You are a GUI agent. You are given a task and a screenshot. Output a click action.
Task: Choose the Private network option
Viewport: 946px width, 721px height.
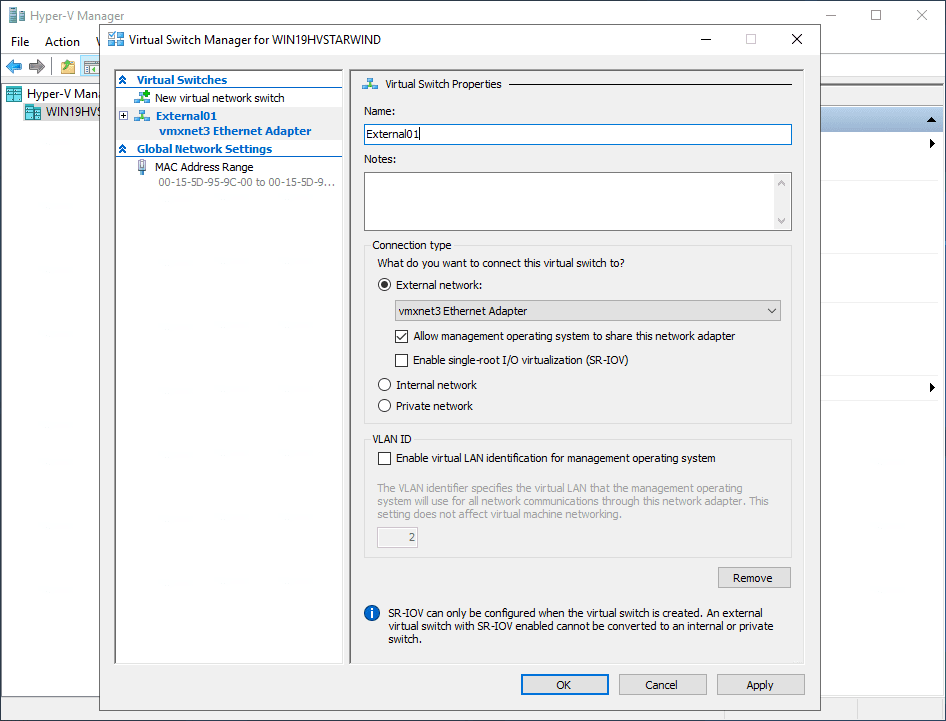[385, 406]
